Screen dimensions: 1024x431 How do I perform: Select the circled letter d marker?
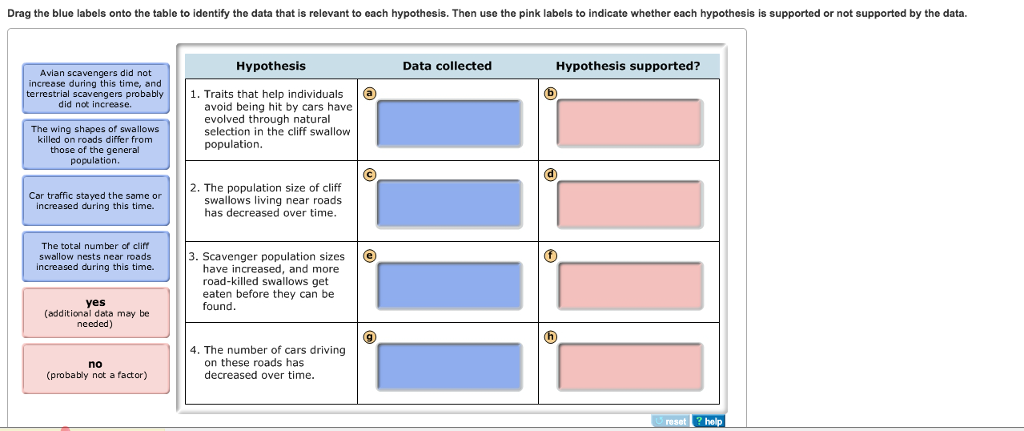click(548, 174)
